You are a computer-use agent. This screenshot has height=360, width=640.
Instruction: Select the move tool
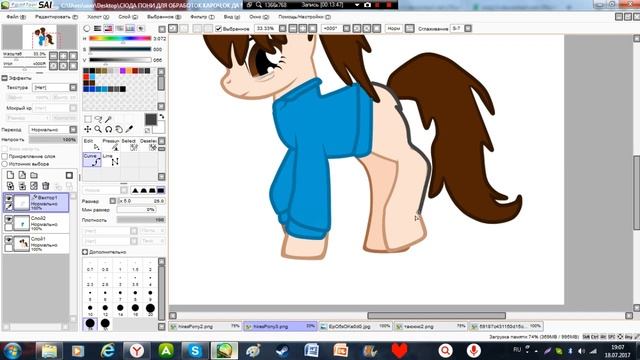point(88,129)
